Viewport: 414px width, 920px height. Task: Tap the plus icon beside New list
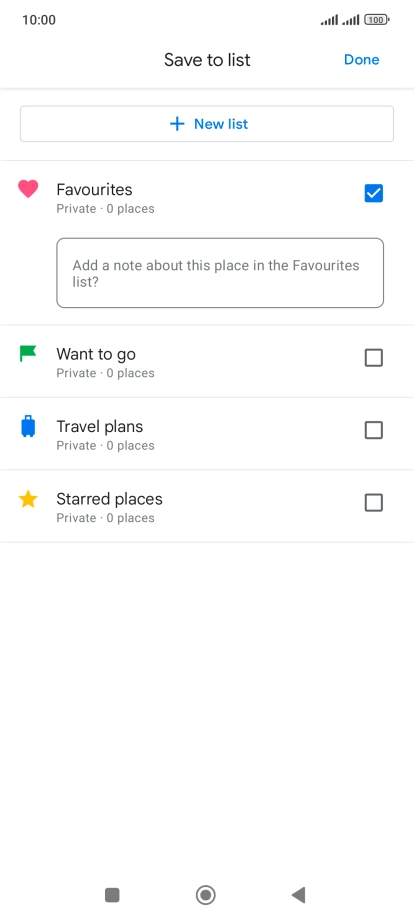pos(177,124)
